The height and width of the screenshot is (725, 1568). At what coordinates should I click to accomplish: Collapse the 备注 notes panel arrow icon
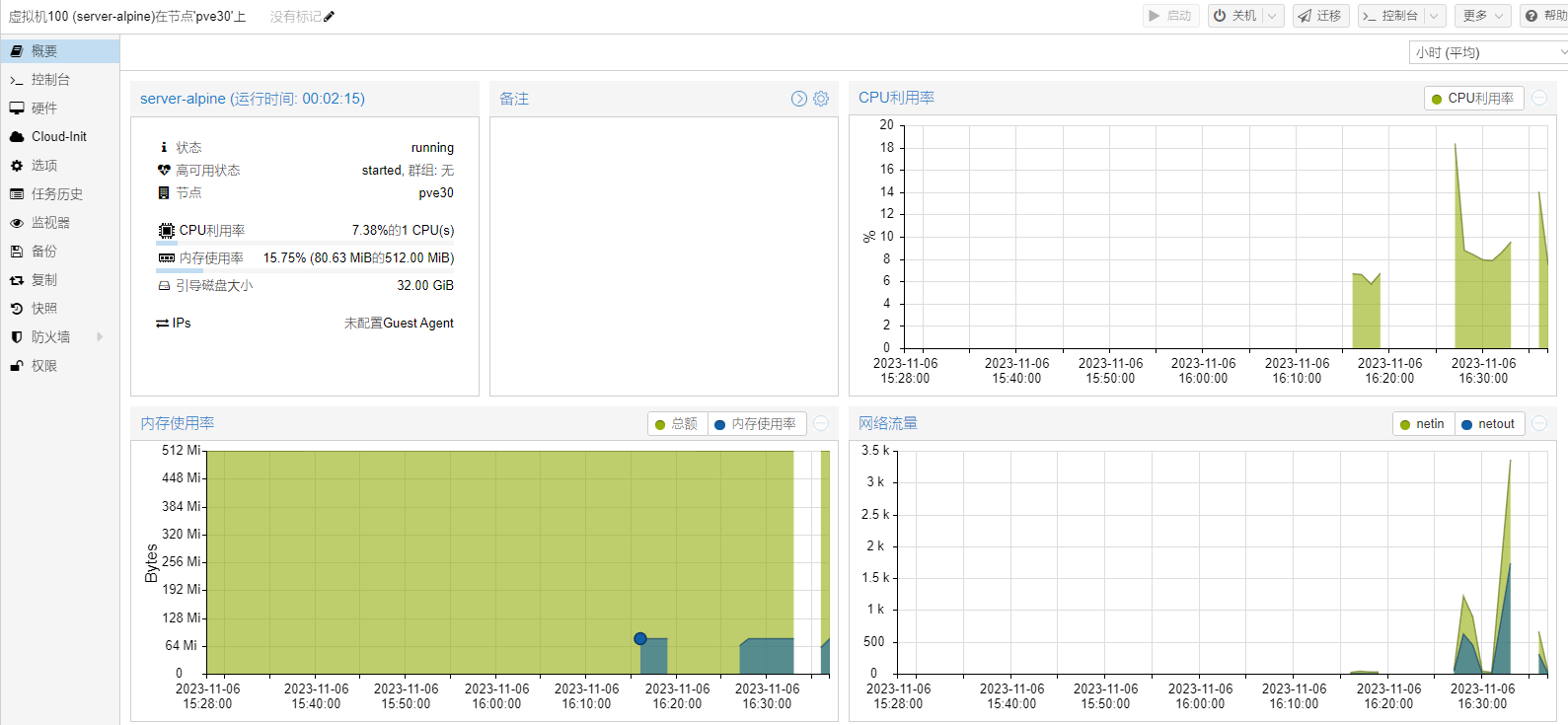tap(799, 99)
